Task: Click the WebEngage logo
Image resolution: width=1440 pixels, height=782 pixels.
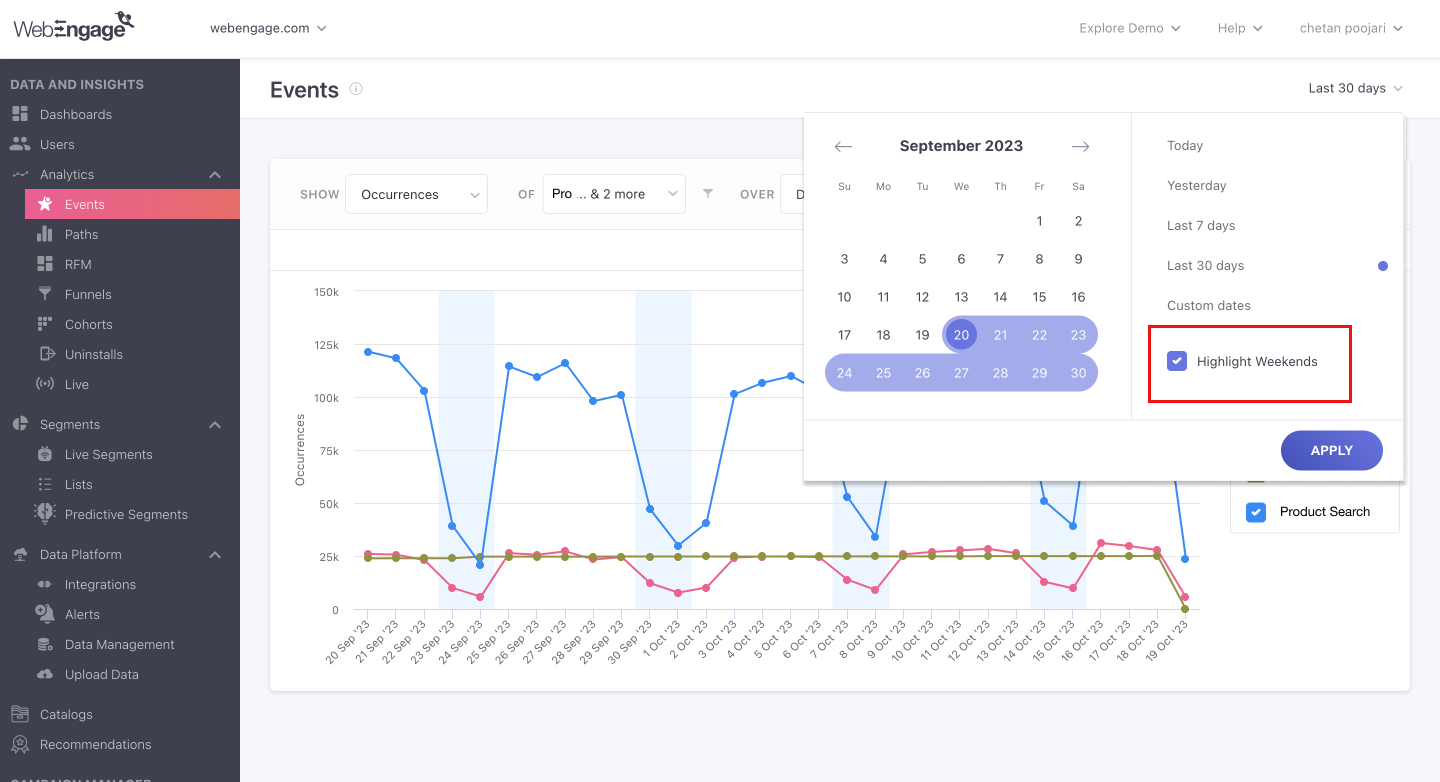Action: 73,27
